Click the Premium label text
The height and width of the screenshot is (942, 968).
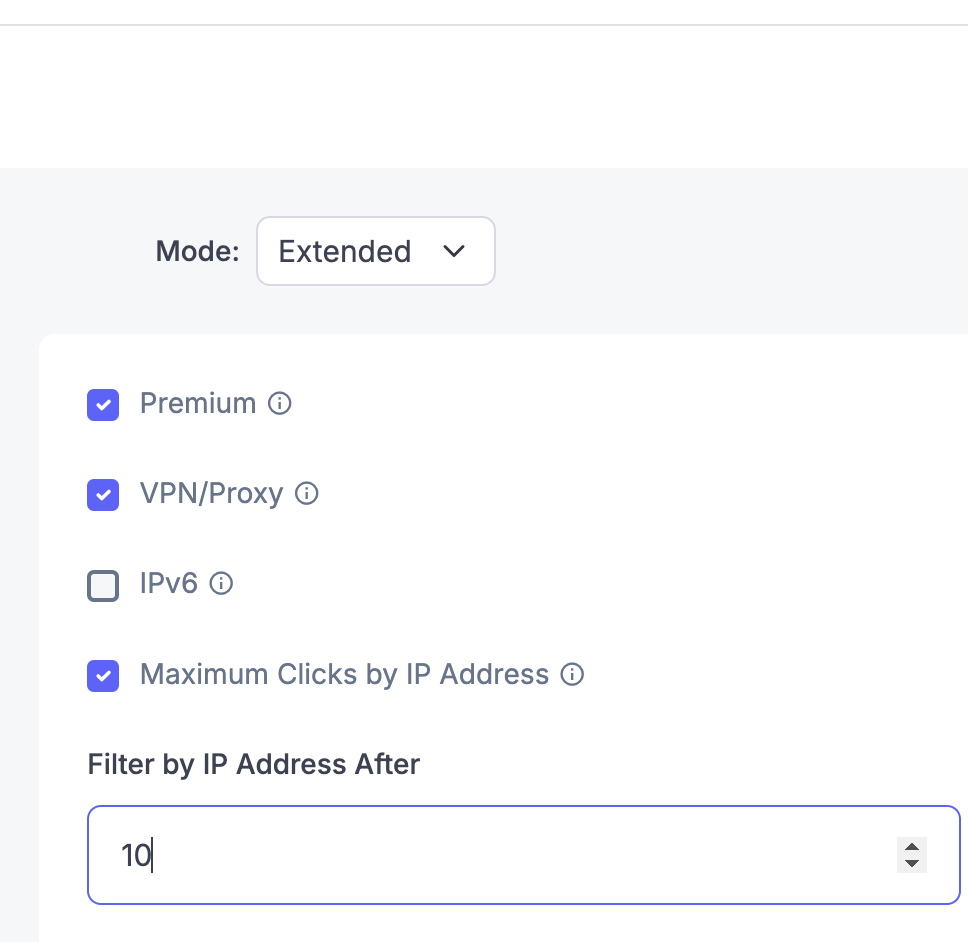point(198,404)
